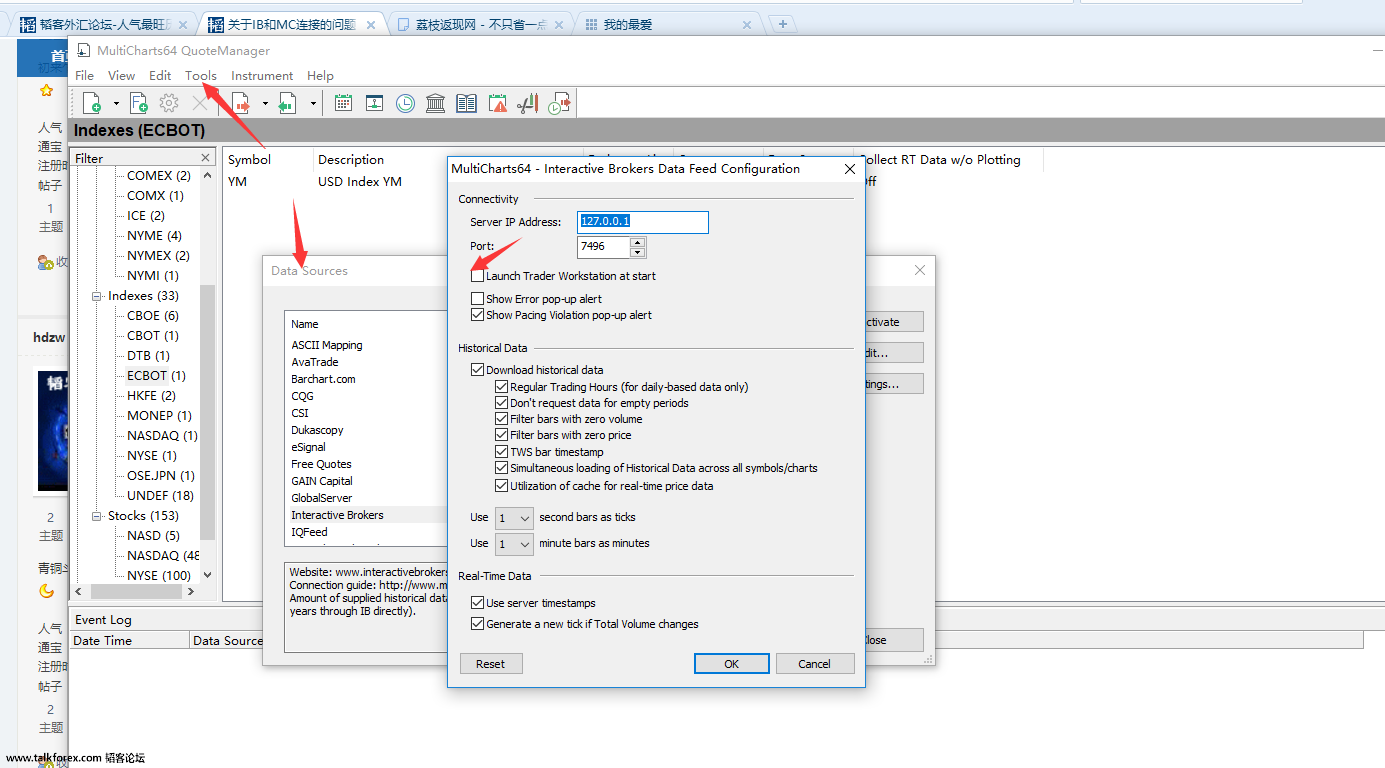Uncheck Use server timestamps
The height and width of the screenshot is (768, 1385).
[478, 603]
